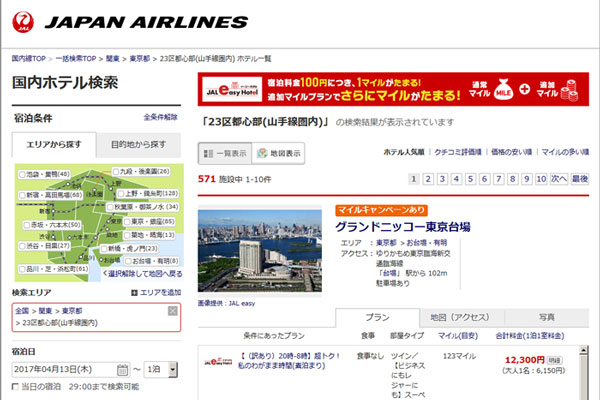600x400 pixels.
Task: Click the current page 1 button
Action: click(414, 179)
